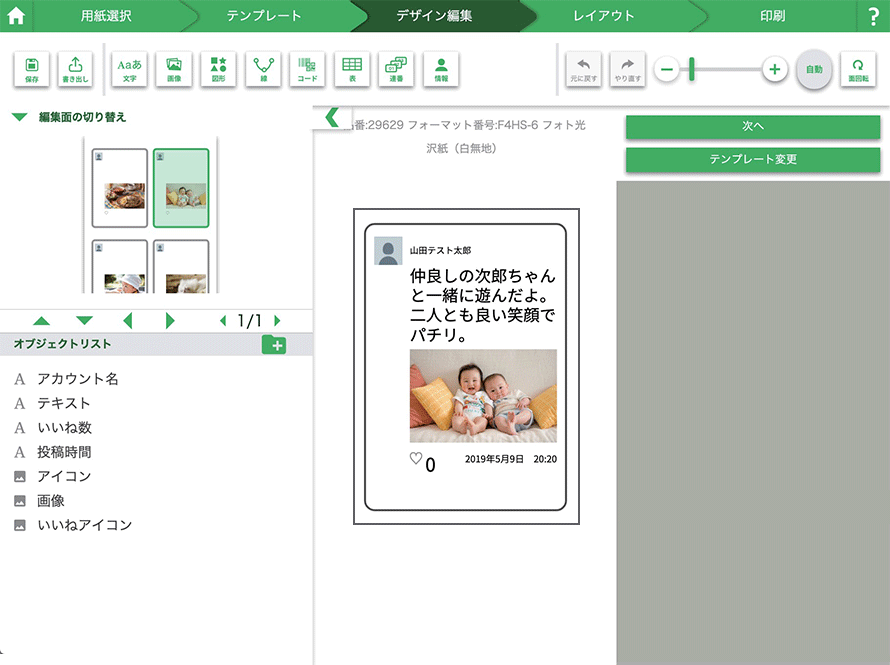Select the 線 line tool
Image resolution: width=890 pixels, height=665 pixels.
(x=263, y=69)
